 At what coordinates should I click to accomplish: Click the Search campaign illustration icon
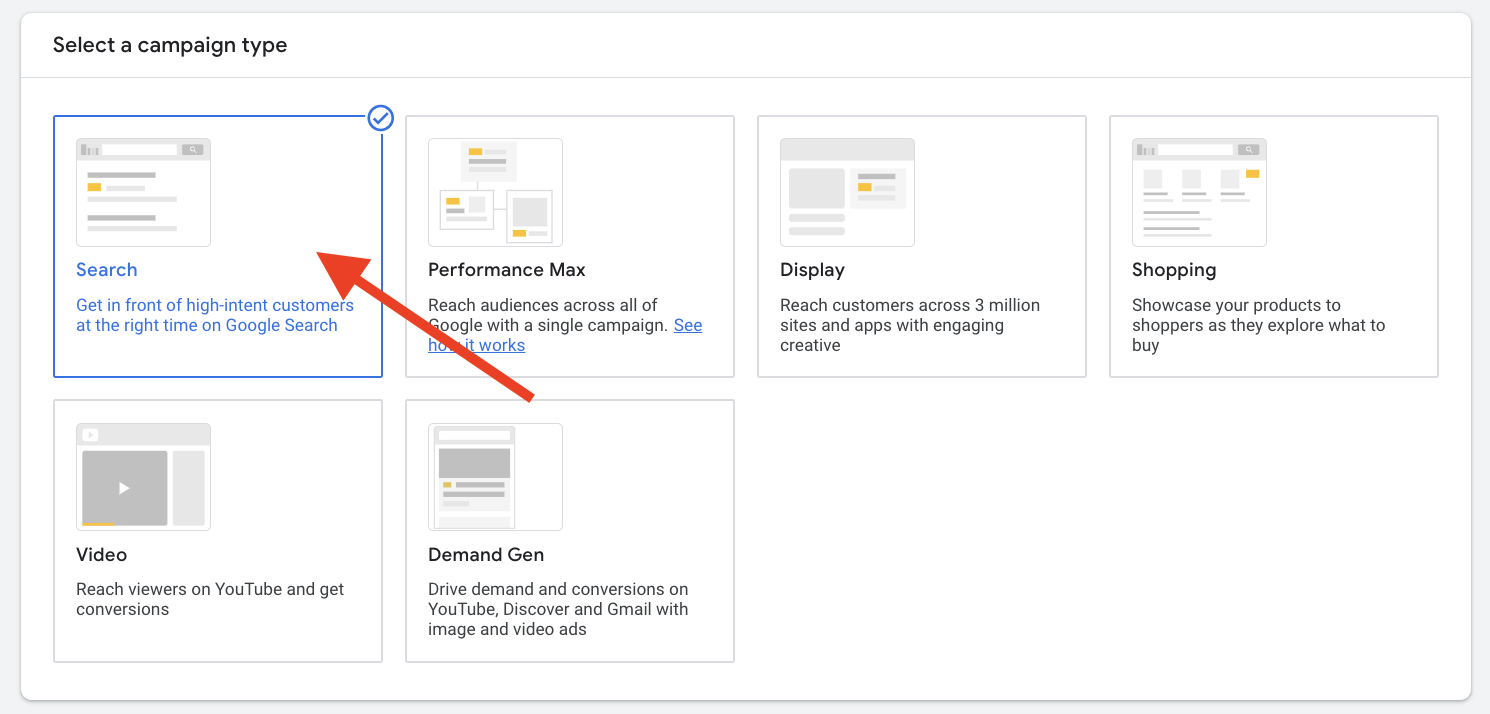point(143,192)
